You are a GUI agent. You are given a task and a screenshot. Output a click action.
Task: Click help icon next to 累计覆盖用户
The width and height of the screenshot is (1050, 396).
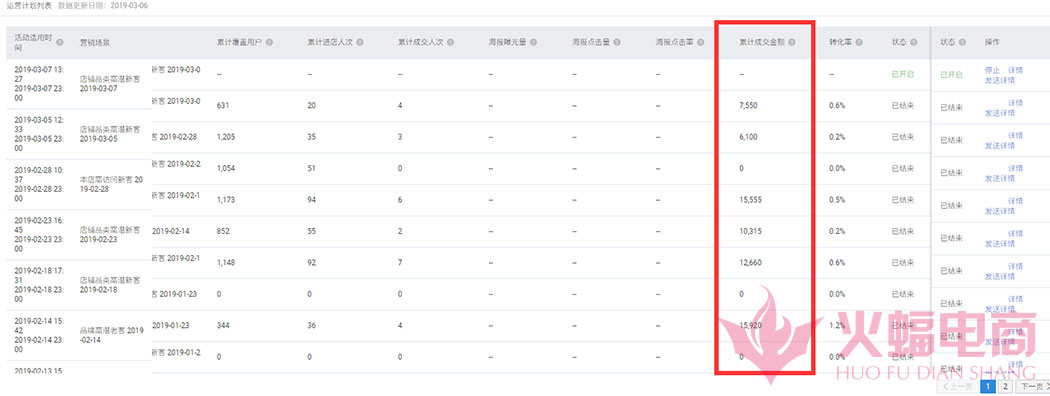pos(269,42)
